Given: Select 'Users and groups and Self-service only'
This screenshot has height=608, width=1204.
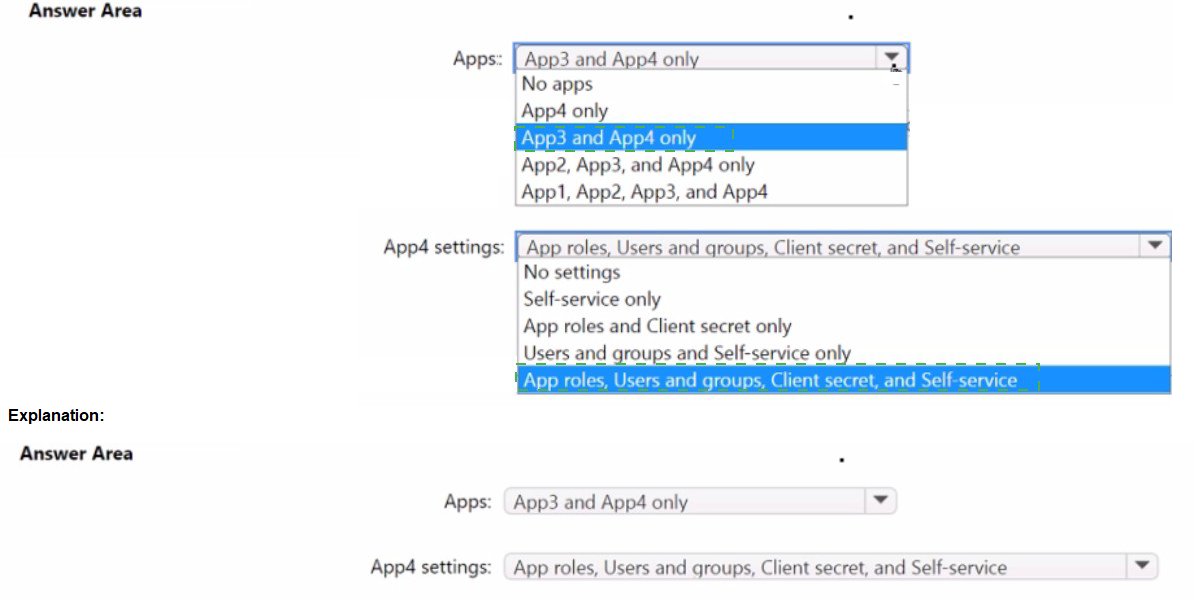Looking at the screenshot, I should pos(686,353).
